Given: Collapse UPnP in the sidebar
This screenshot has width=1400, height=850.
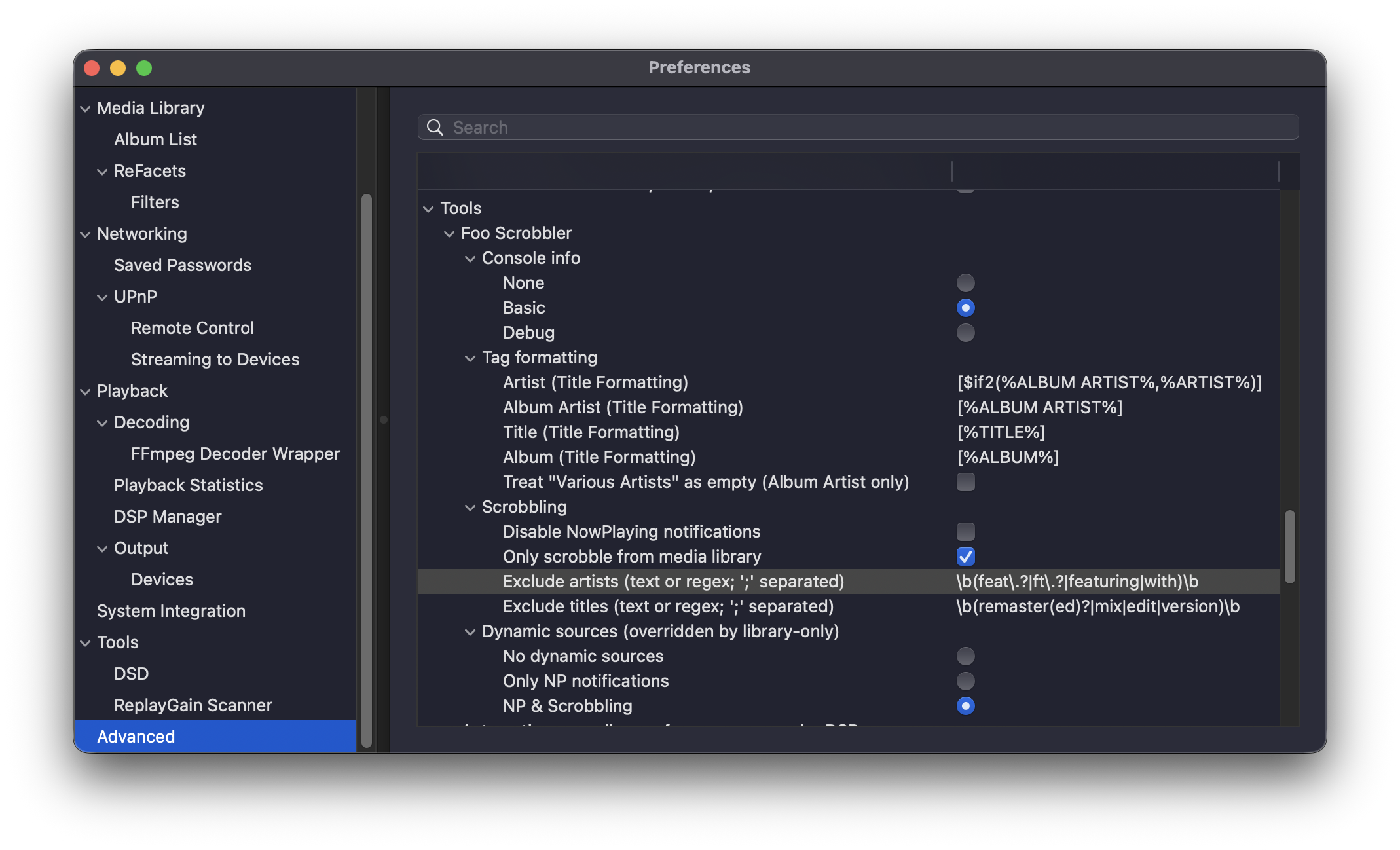Looking at the screenshot, I should point(103,297).
